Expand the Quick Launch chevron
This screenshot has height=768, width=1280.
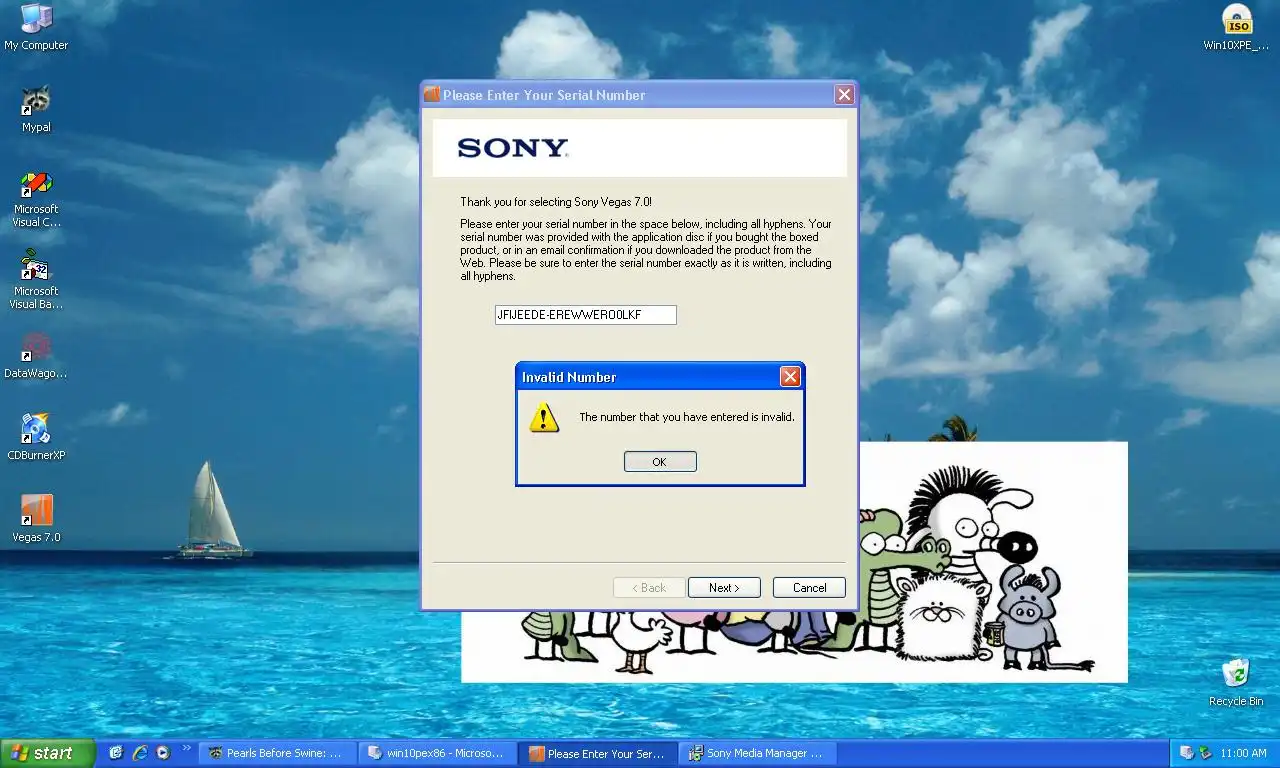tap(186, 749)
